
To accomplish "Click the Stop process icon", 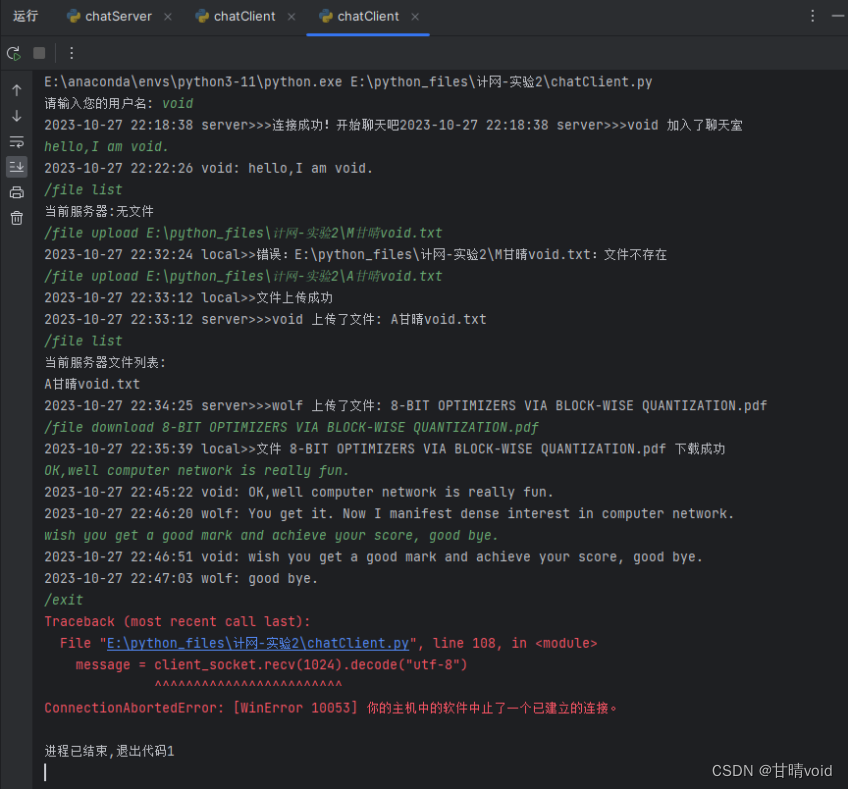I will tap(38, 55).
